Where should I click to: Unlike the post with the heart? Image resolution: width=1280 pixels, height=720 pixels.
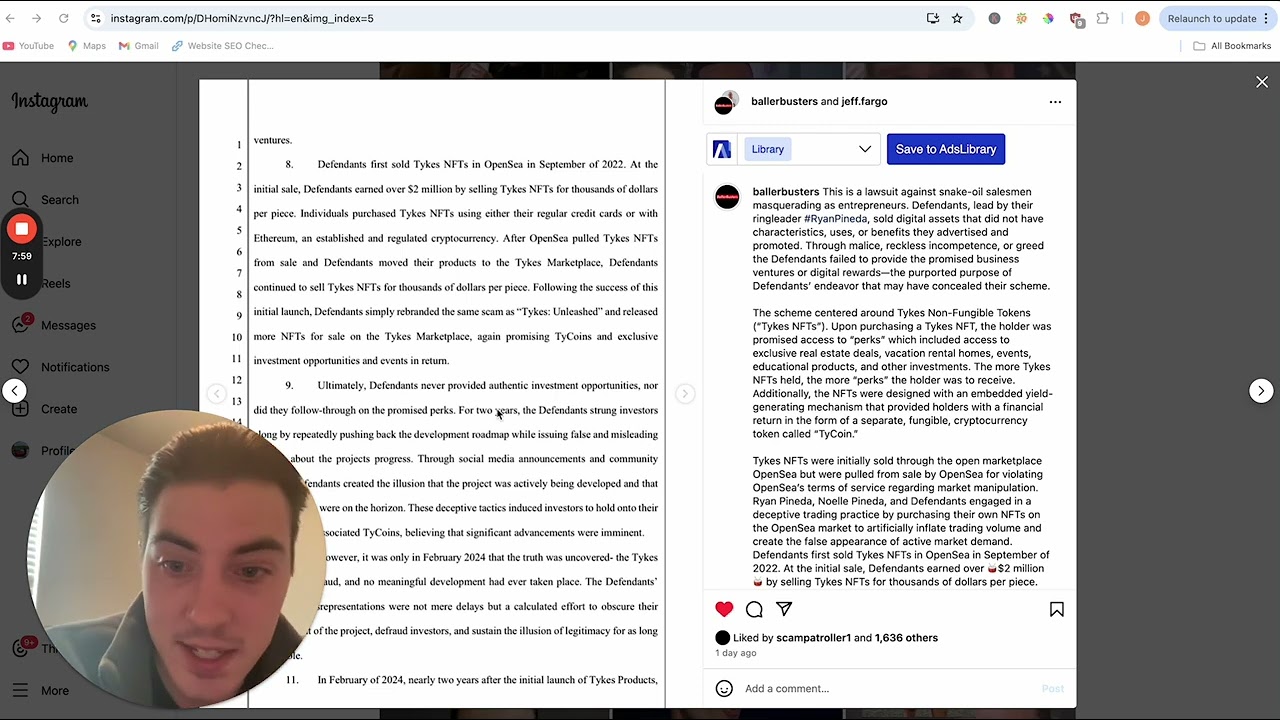pyautogui.click(x=724, y=609)
